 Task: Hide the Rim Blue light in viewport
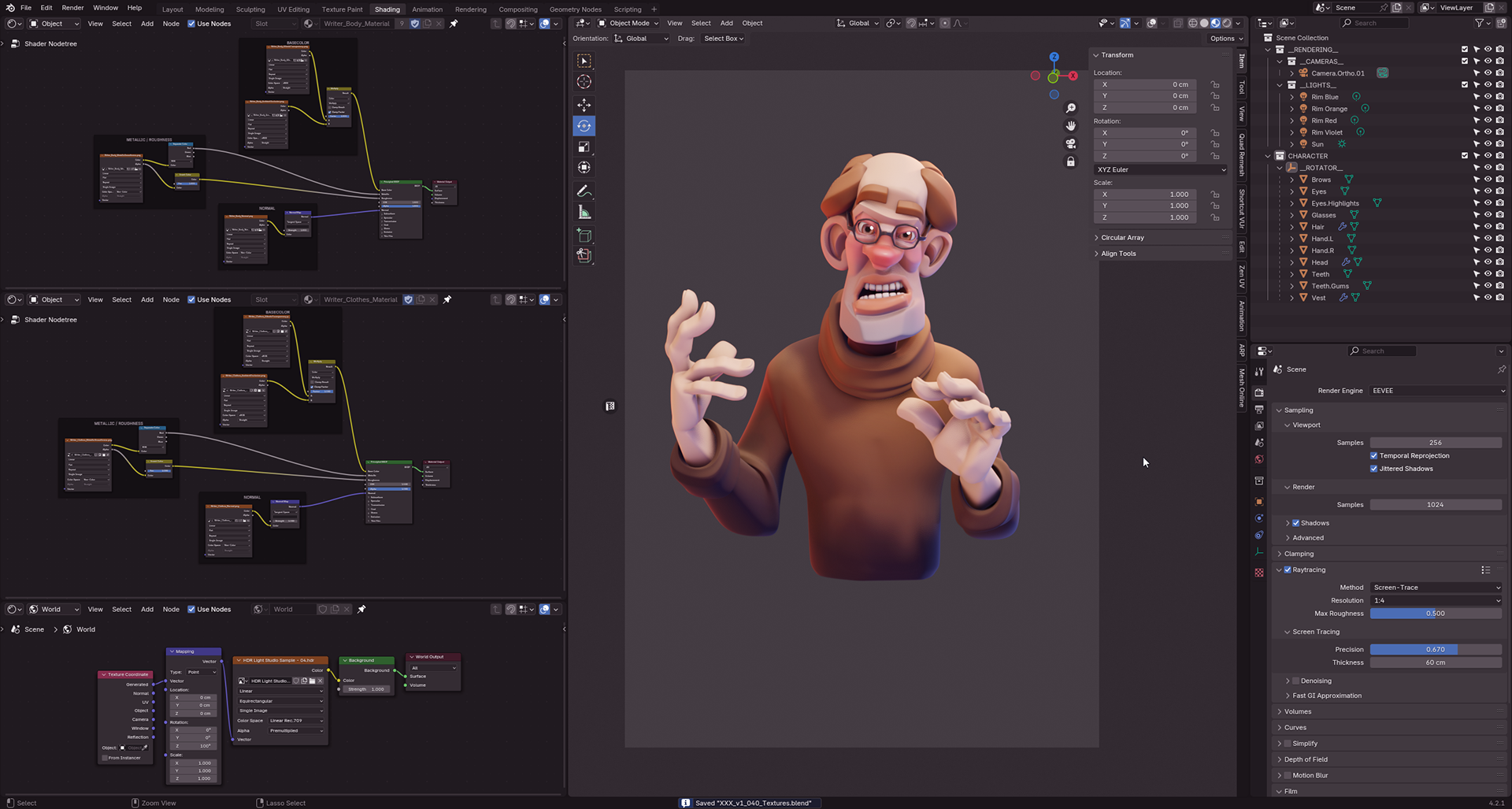tap(1488, 97)
